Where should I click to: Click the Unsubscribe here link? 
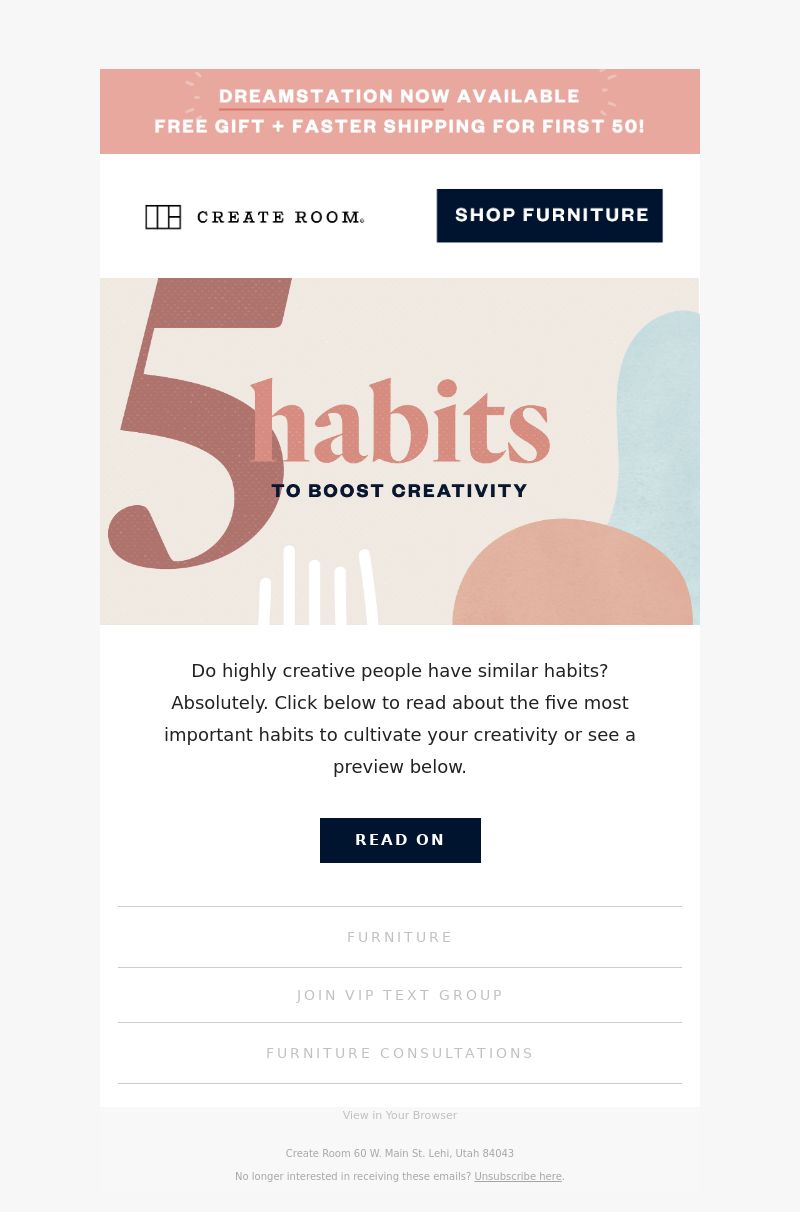pyautogui.click(x=518, y=1176)
